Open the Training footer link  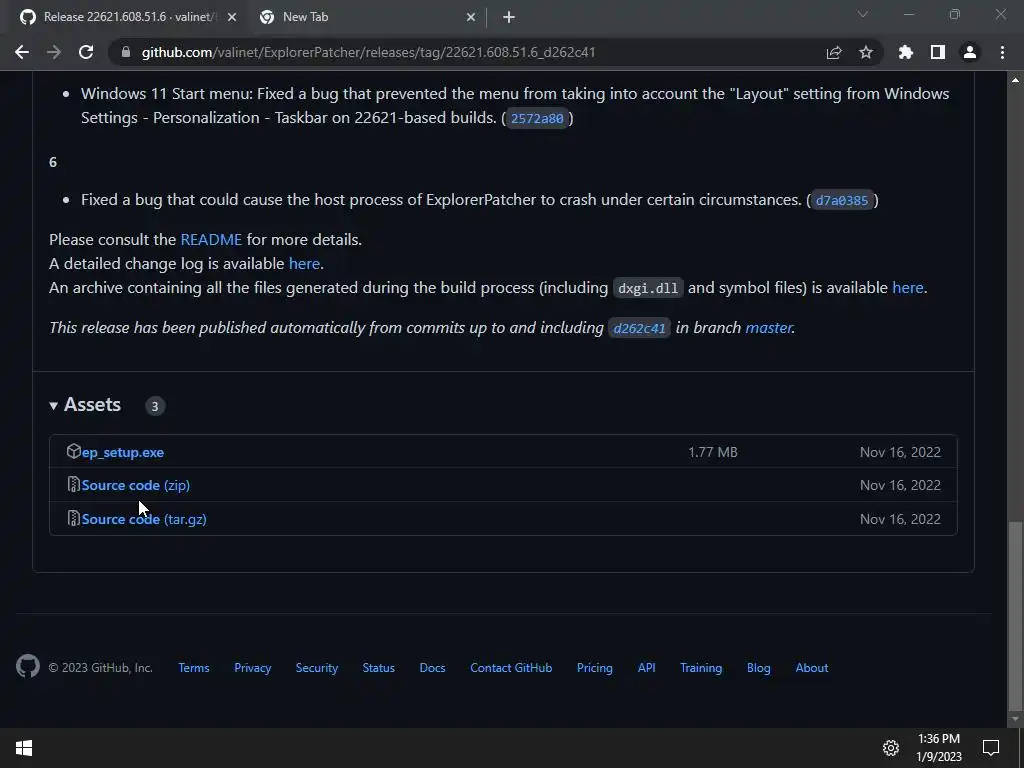[701, 667]
